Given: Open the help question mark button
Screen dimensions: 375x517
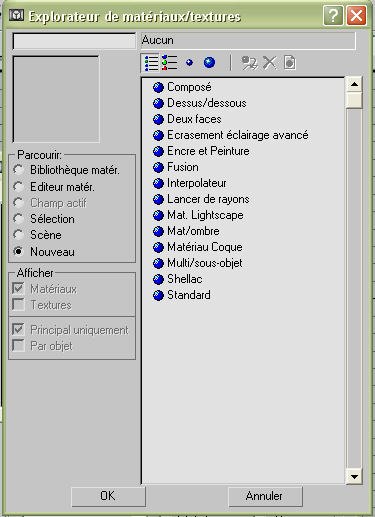Looking at the screenshot, I should [x=333, y=15].
